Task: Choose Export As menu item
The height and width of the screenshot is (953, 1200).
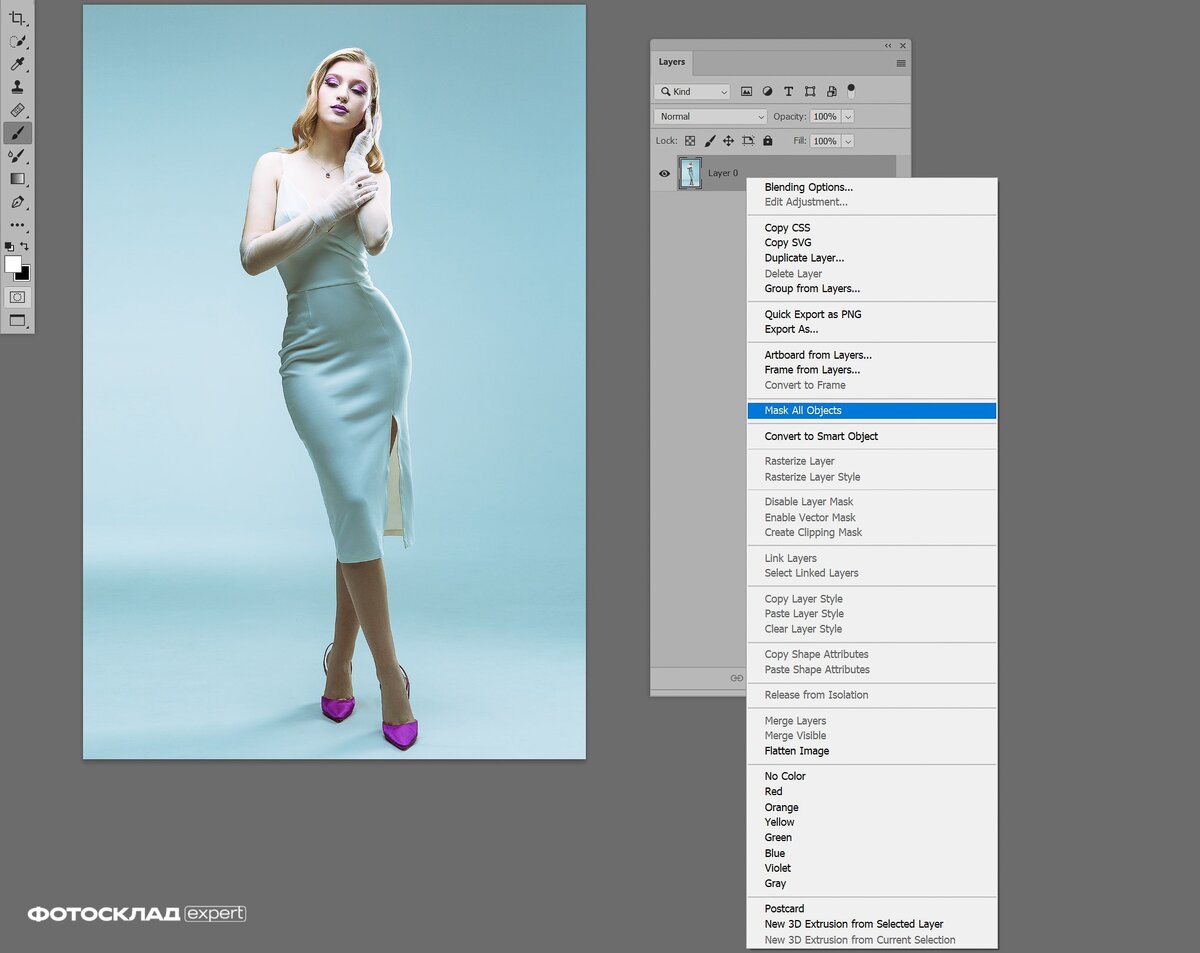Action: [x=791, y=329]
